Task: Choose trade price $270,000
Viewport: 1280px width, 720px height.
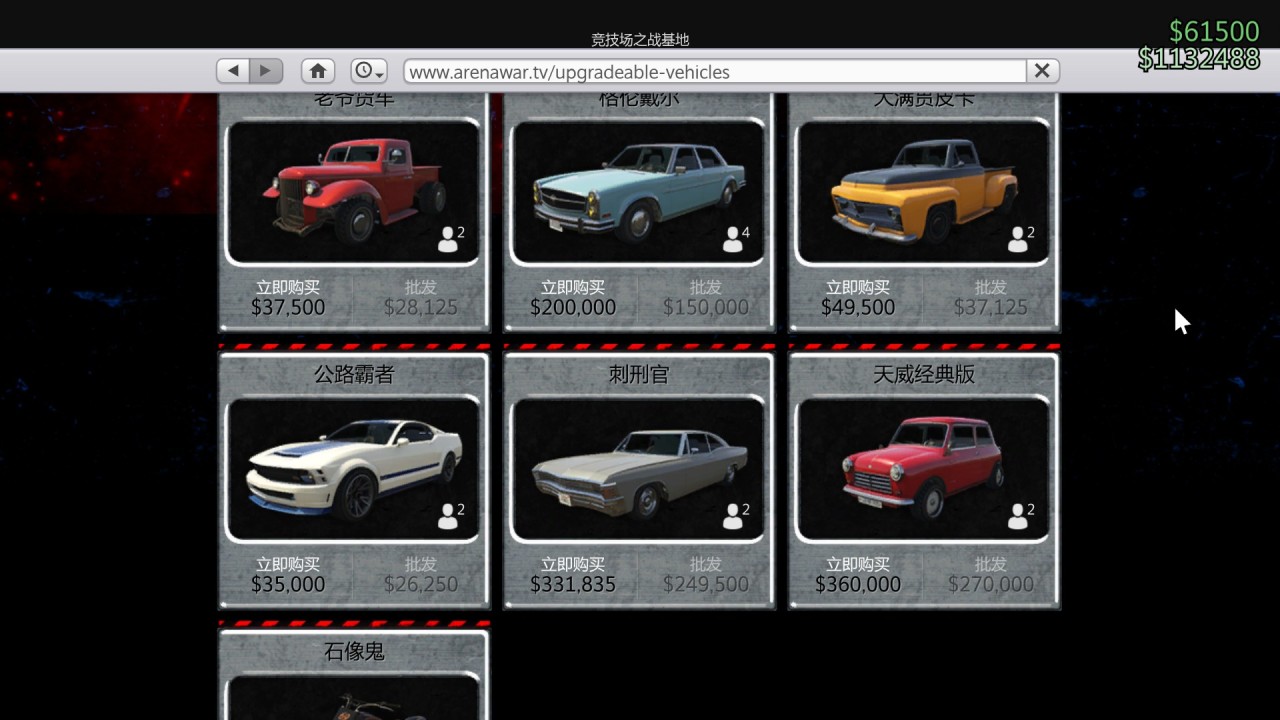Action: tap(991, 575)
